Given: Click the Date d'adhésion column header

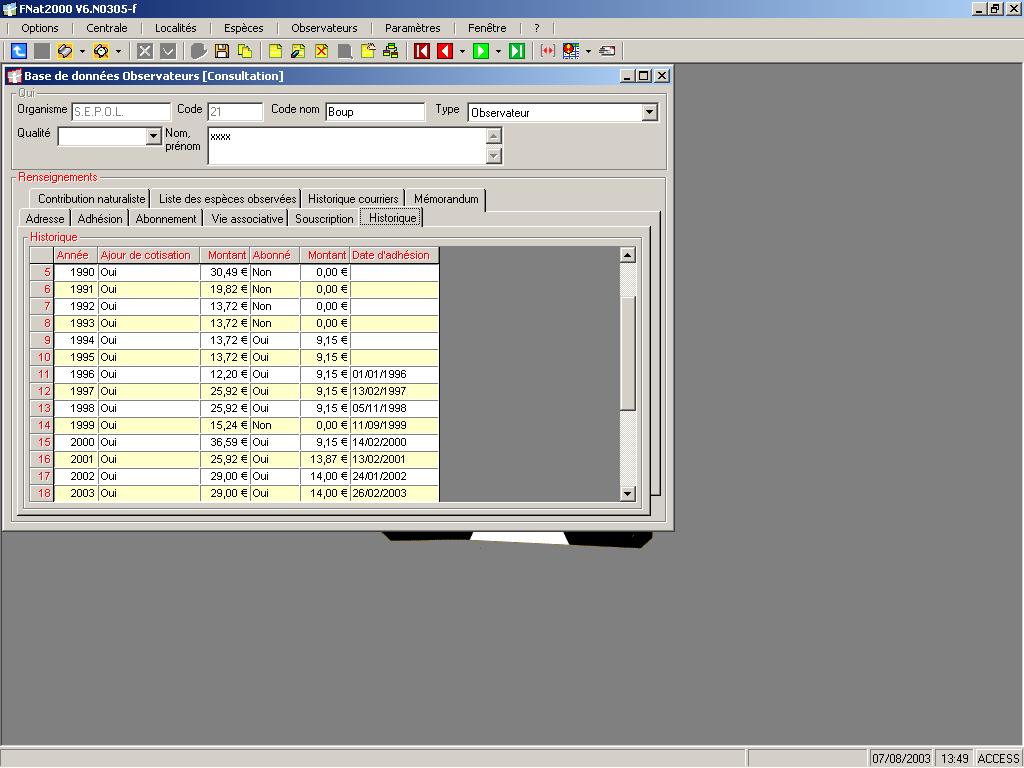Looking at the screenshot, I should [x=394, y=255].
